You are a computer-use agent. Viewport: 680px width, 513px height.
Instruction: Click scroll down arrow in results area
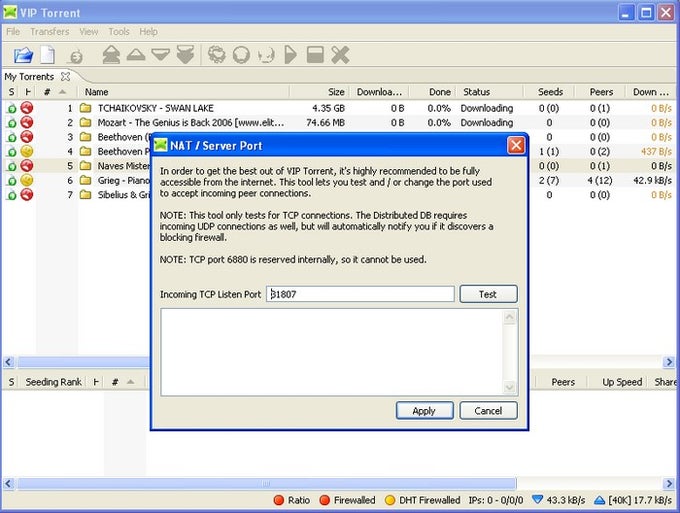(510, 387)
